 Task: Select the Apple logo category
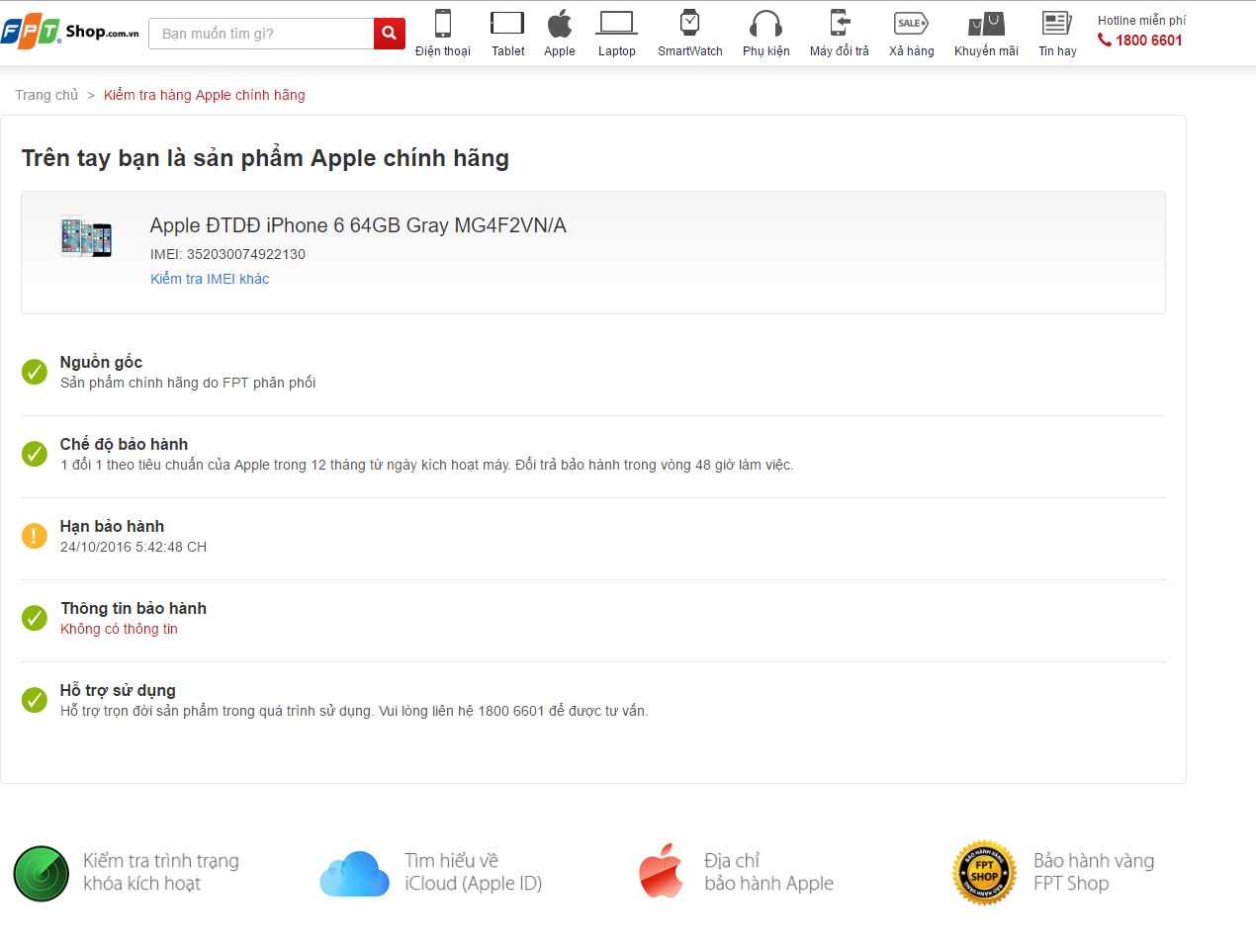pyautogui.click(x=559, y=24)
